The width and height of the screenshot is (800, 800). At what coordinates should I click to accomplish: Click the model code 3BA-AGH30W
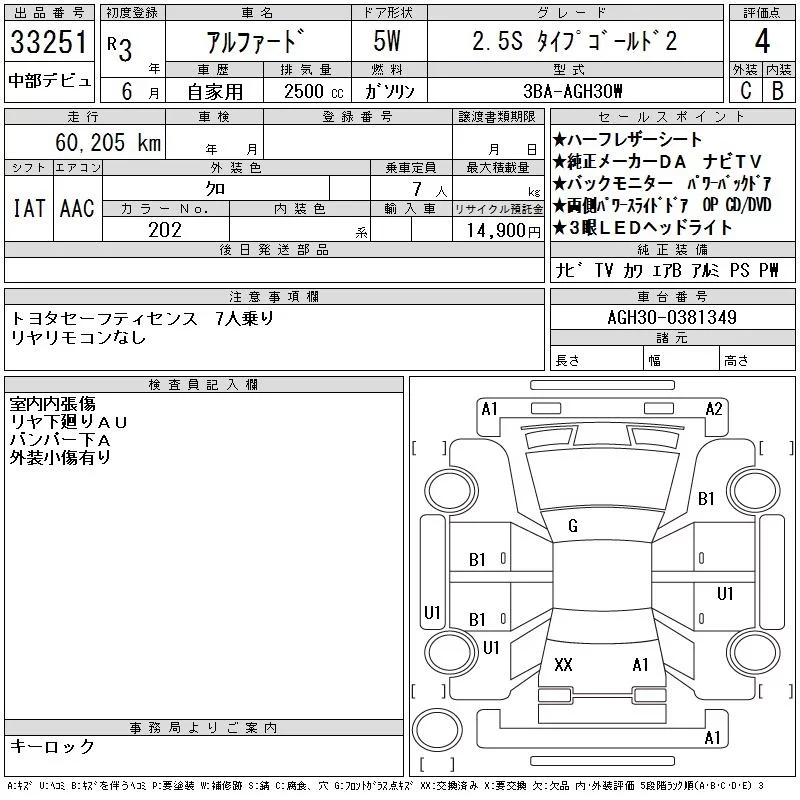573,91
